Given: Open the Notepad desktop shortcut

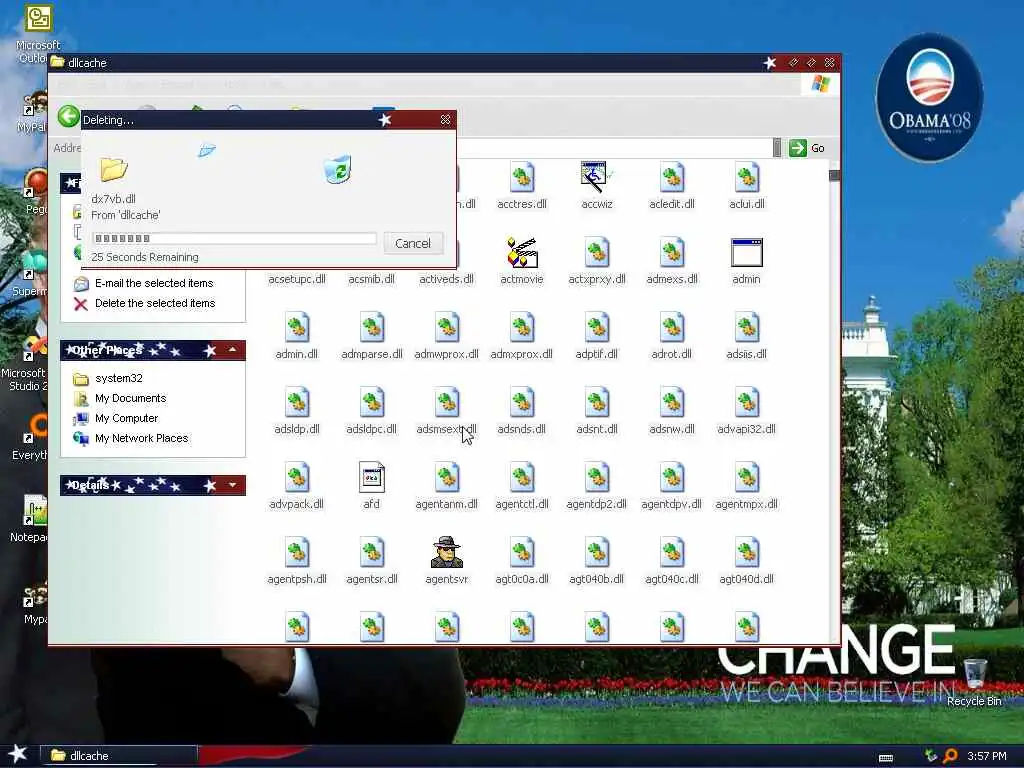Looking at the screenshot, I should coord(29,519).
